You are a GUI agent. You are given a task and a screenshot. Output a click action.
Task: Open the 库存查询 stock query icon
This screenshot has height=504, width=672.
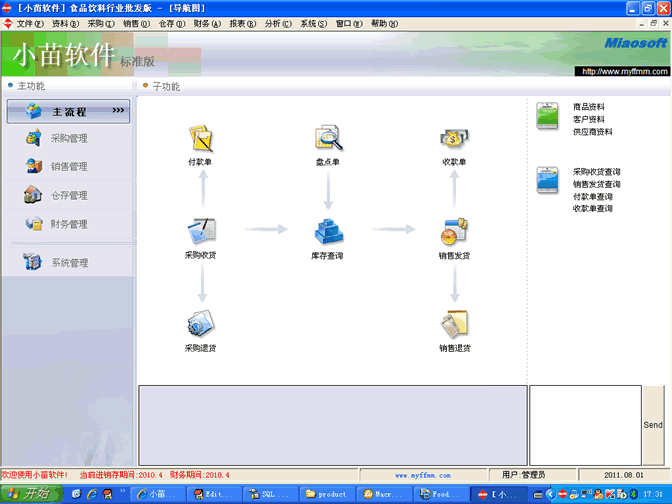coord(329,232)
